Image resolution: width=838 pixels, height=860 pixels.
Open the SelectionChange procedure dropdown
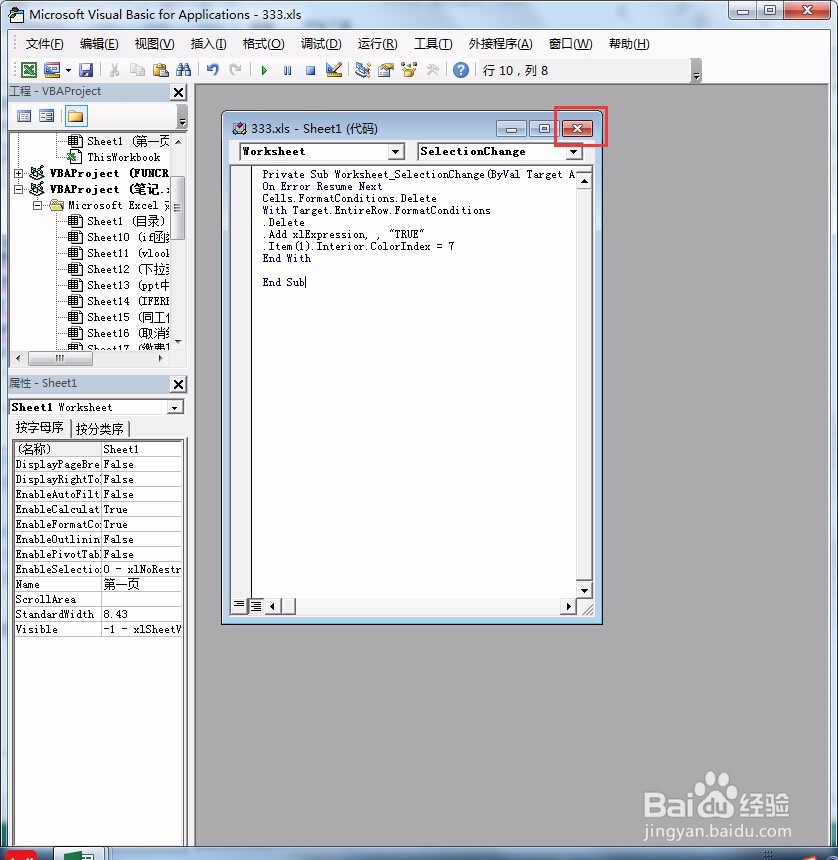574,152
